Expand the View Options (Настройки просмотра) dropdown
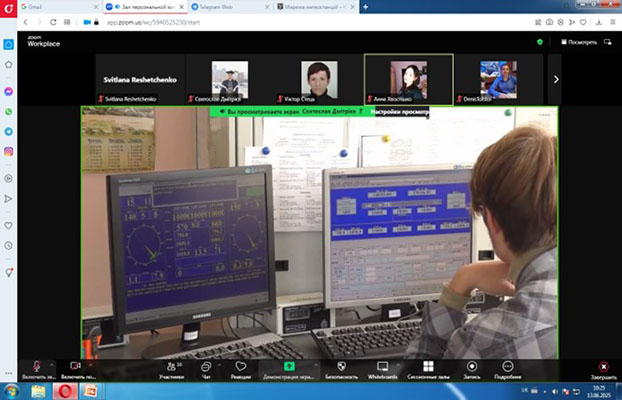This screenshot has width=622, height=400. pyautogui.click(x=398, y=113)
